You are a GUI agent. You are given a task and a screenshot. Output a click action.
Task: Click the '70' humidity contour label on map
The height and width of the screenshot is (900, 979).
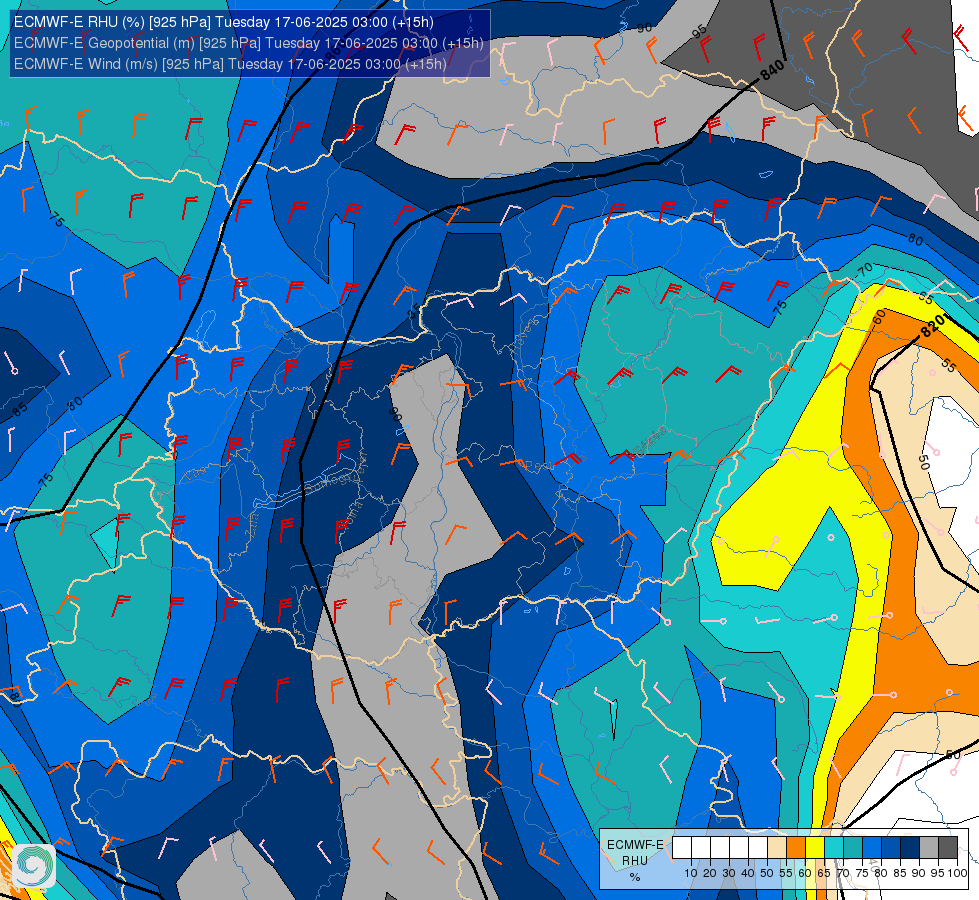865,271
